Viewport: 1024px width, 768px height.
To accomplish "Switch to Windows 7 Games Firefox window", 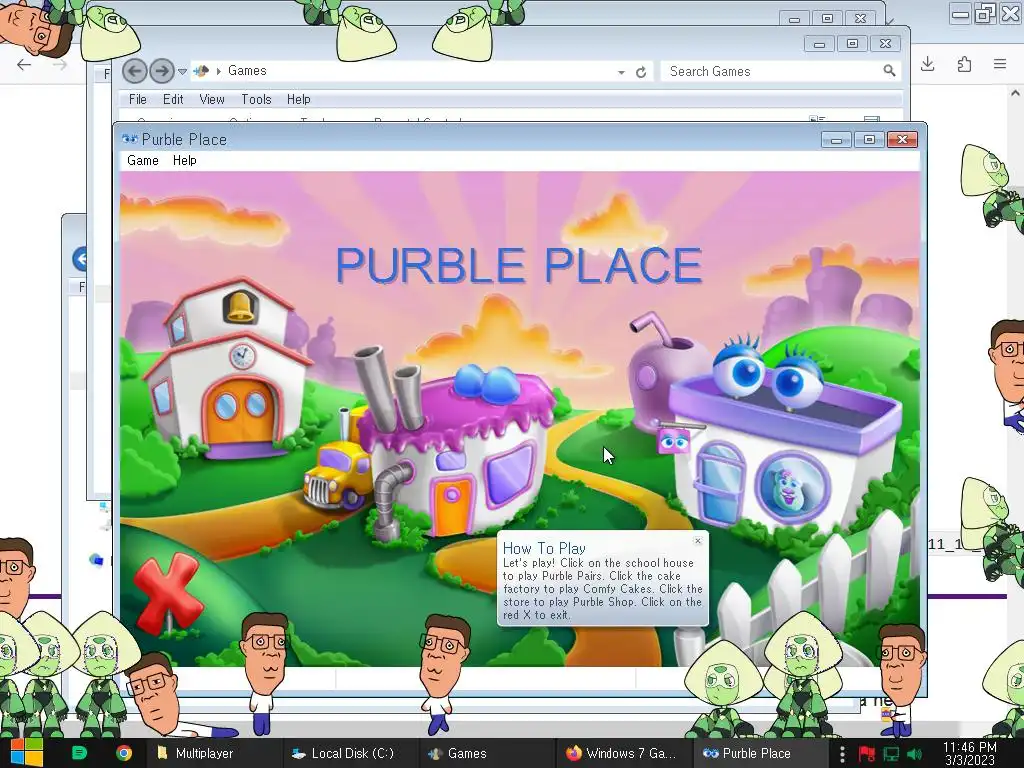I will [x=623, y=753].
